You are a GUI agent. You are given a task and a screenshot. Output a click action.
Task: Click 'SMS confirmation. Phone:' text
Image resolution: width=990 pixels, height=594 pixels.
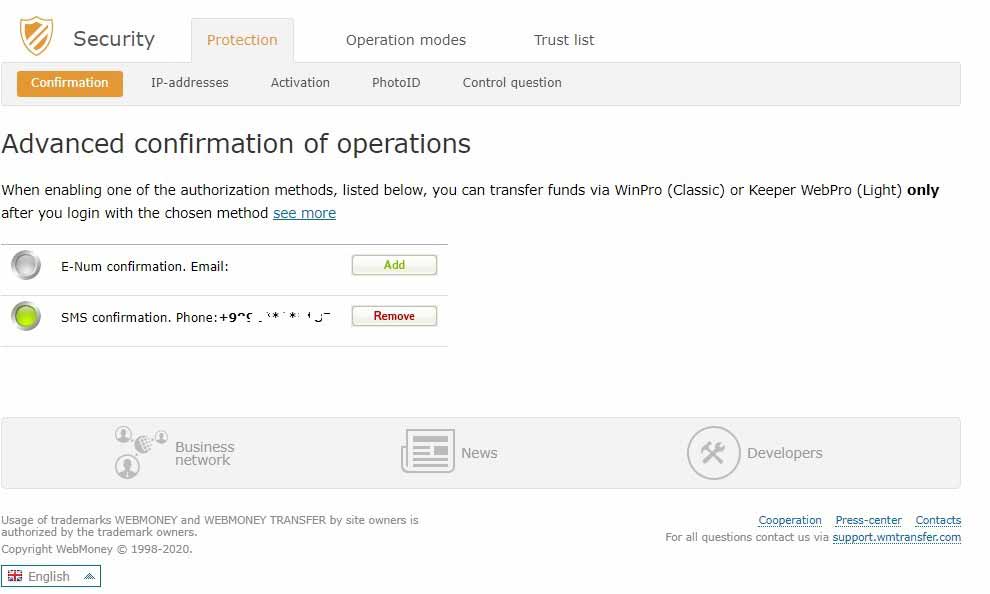tap(139, 318)
